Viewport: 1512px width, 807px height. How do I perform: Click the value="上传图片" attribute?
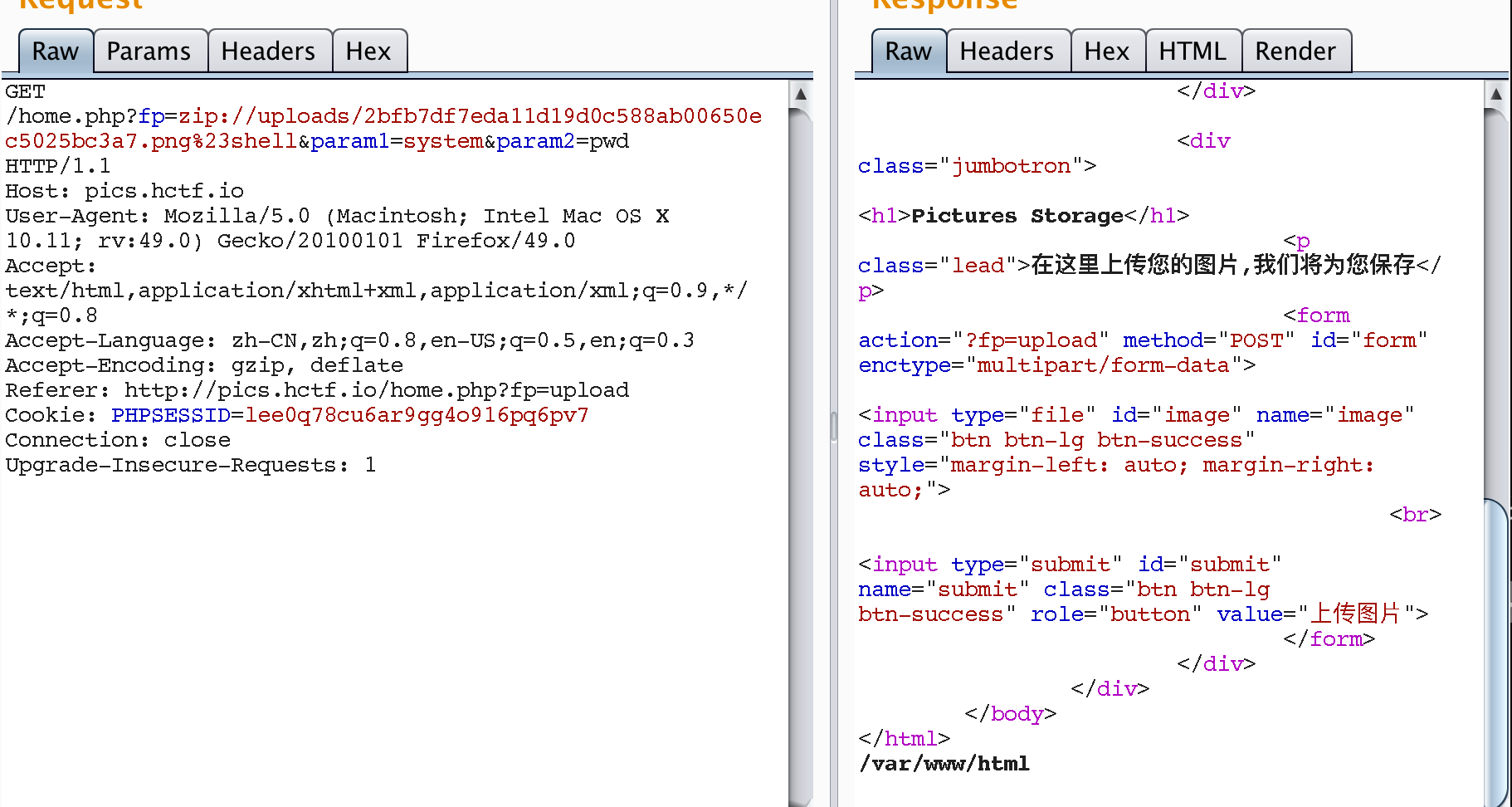(x=1316, y=614)
